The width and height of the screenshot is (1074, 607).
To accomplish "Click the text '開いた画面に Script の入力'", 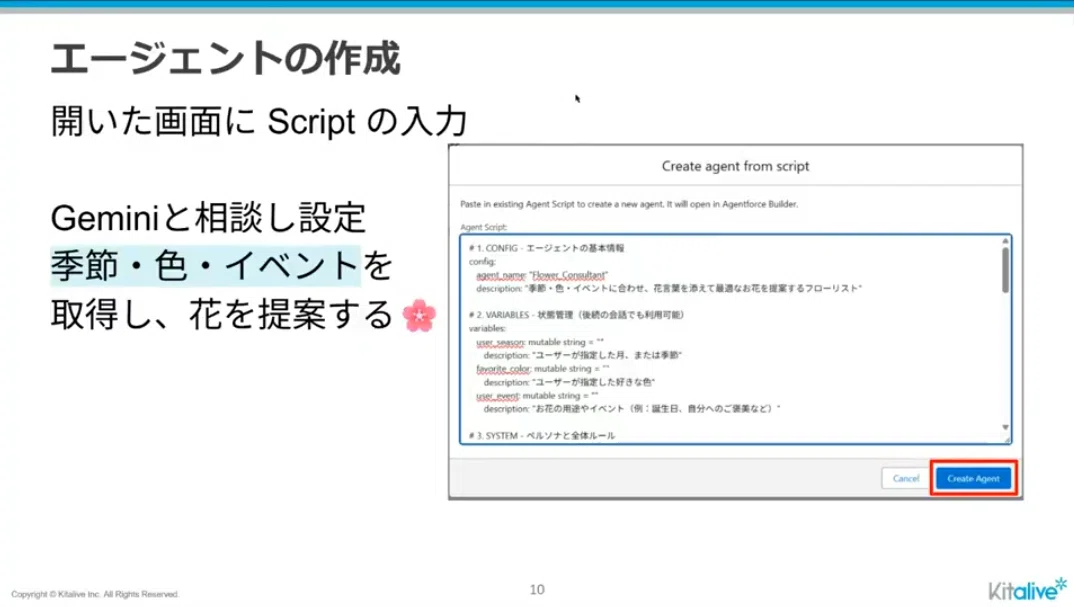I will (x=259, y=121).
